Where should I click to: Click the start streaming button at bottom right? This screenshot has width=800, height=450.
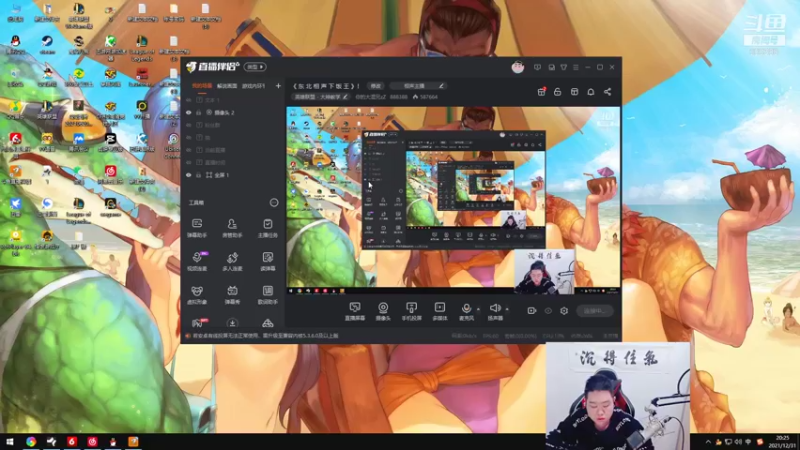click(595, 310)
